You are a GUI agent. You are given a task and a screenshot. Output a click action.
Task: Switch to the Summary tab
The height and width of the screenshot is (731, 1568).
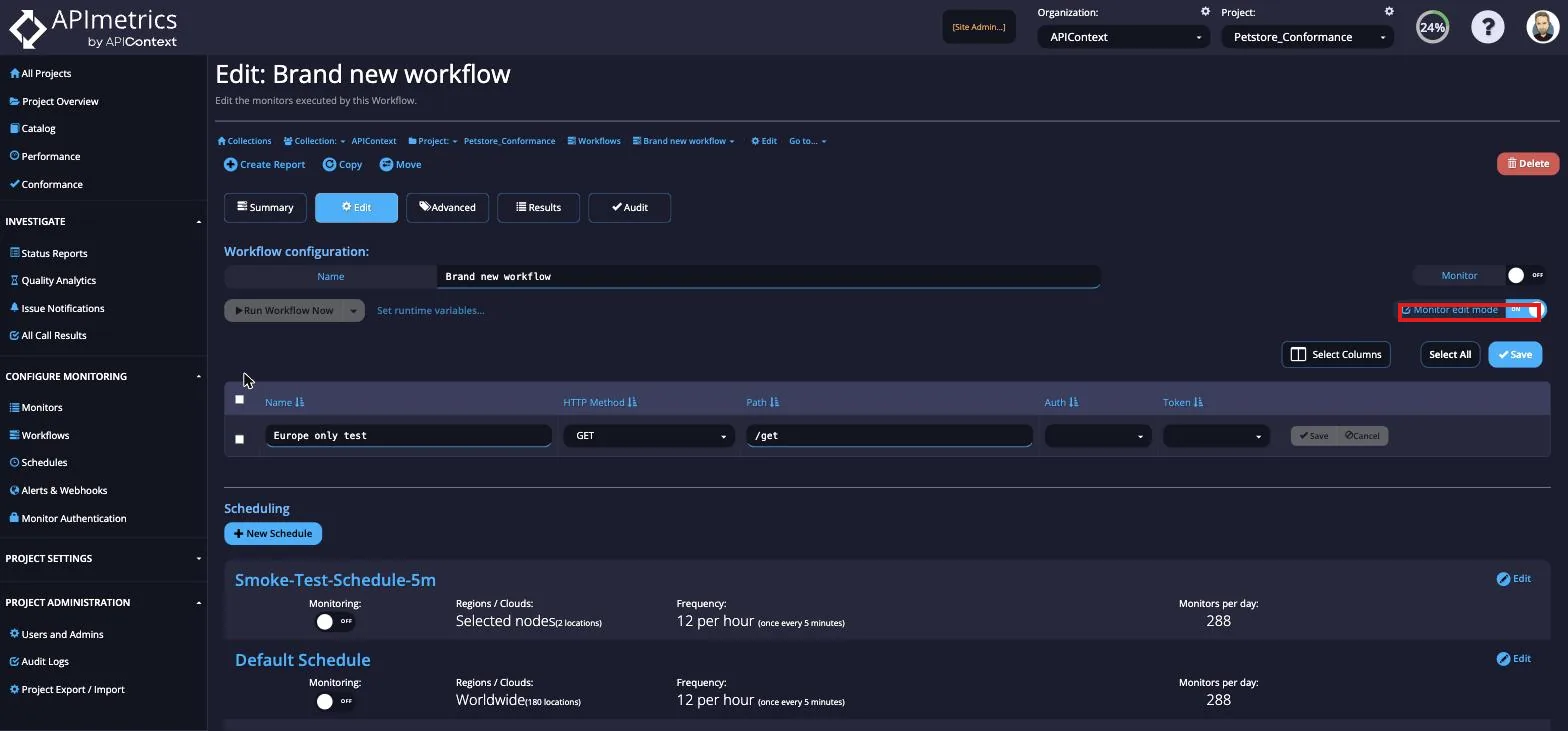pyautogui.click(x=265, y=207)
